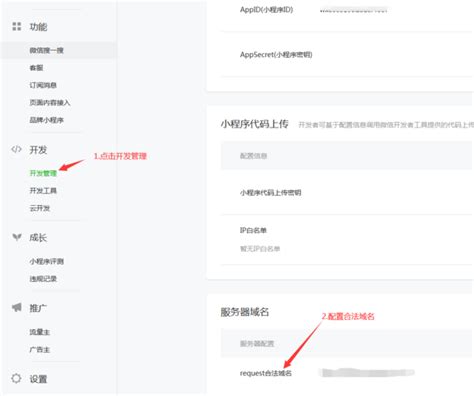The height and width of the screenshot is (396, 474).
Task: Click the 推广 megaphone icon
Action: 17,307
